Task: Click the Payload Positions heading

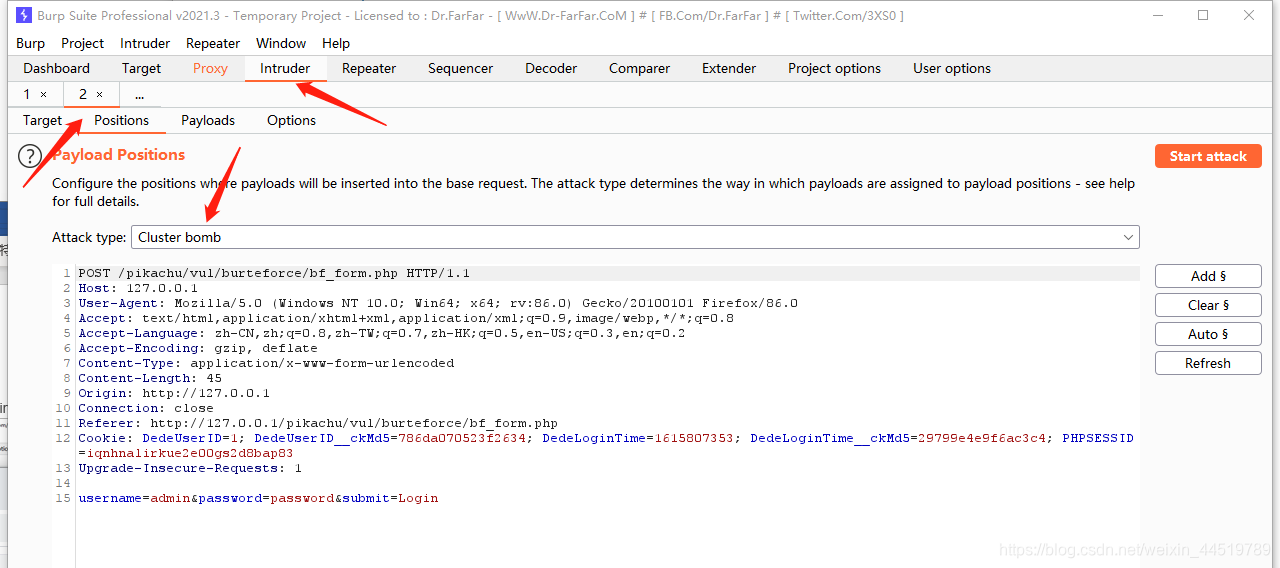Action: (119, 155)
